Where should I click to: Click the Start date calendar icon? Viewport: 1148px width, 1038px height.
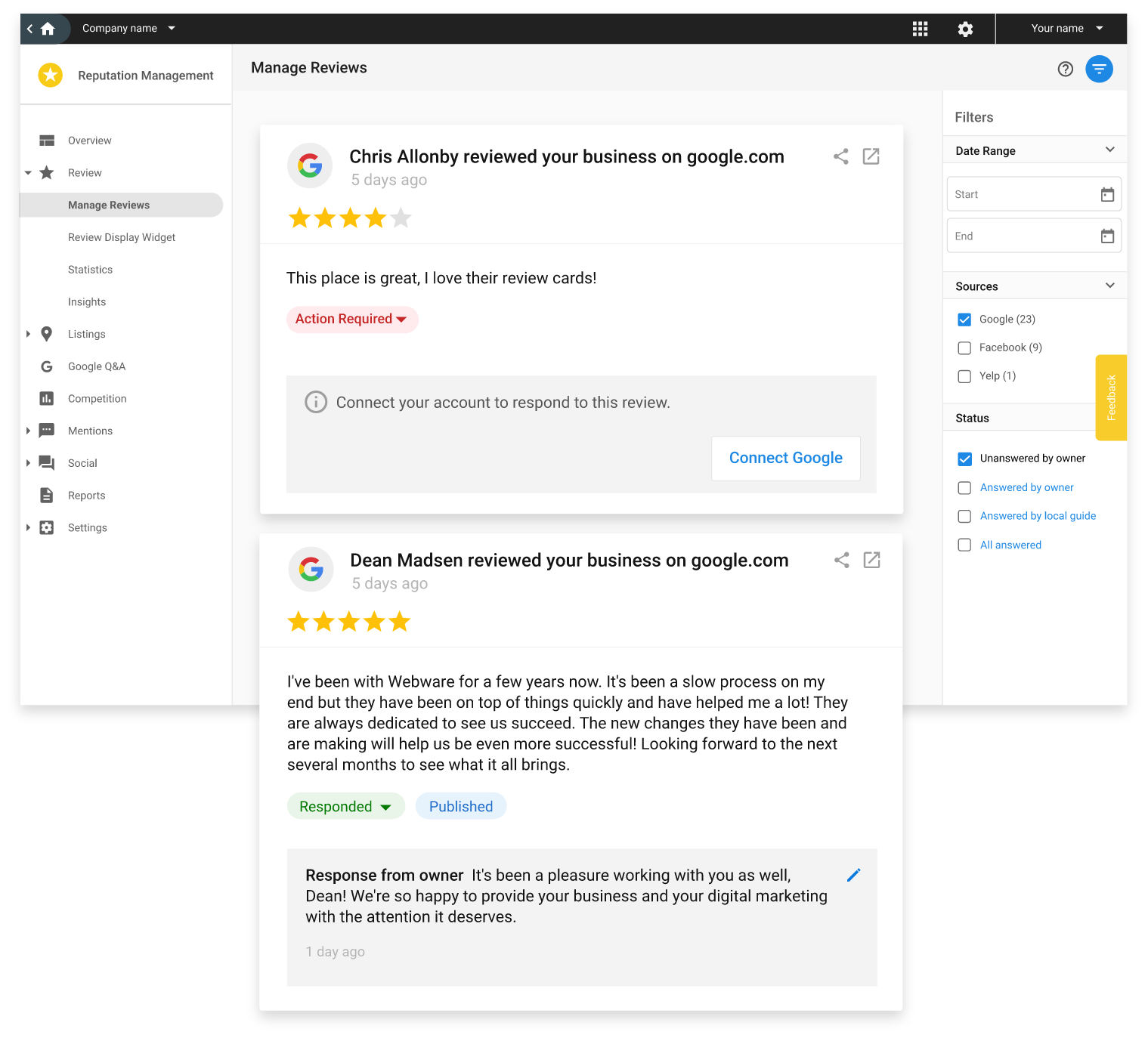point(1108,193)
